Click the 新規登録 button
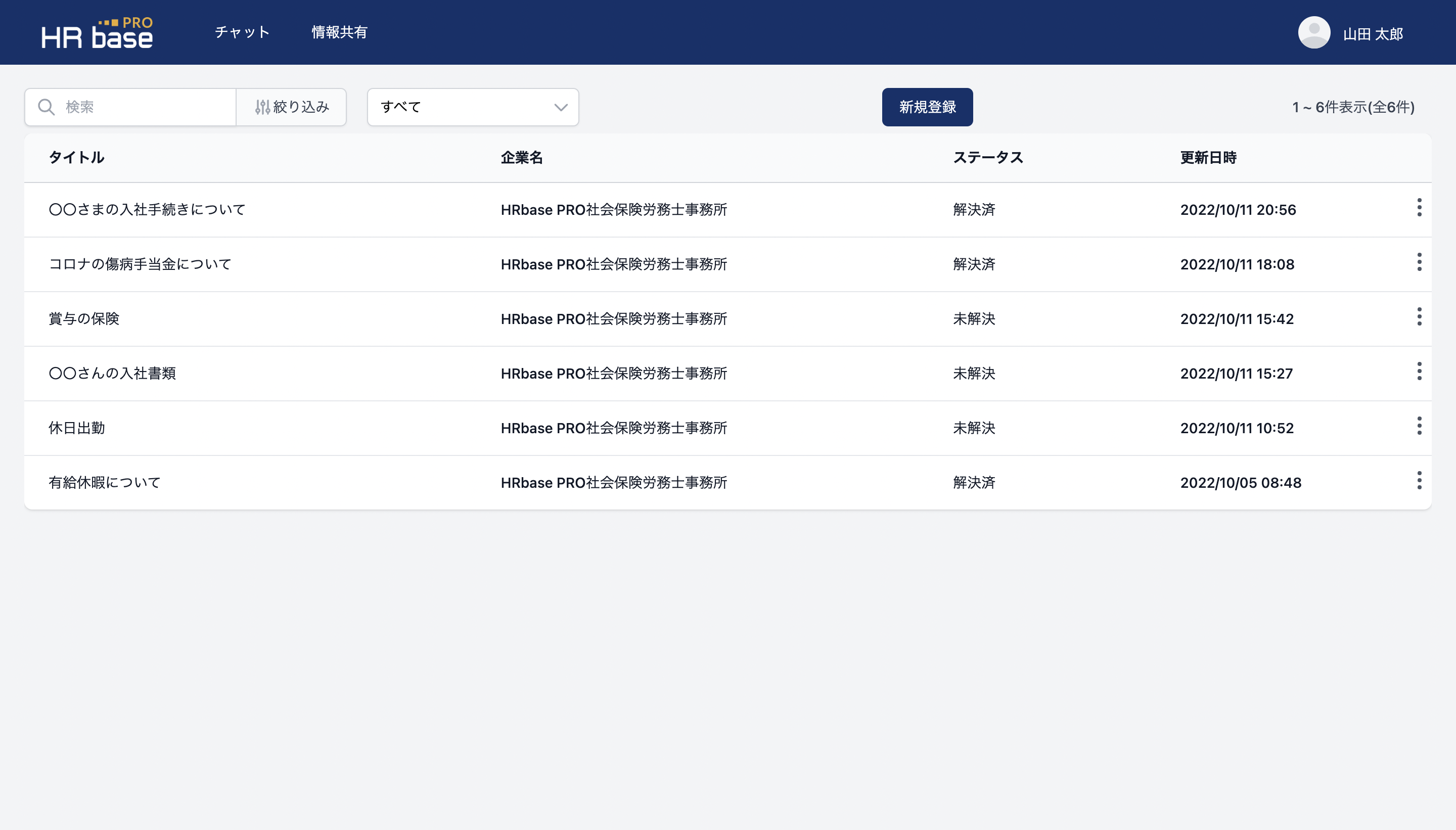Image resolution: width=1456 pixels, height=830 pixels. pyautogui.click(x=928, y=107)
